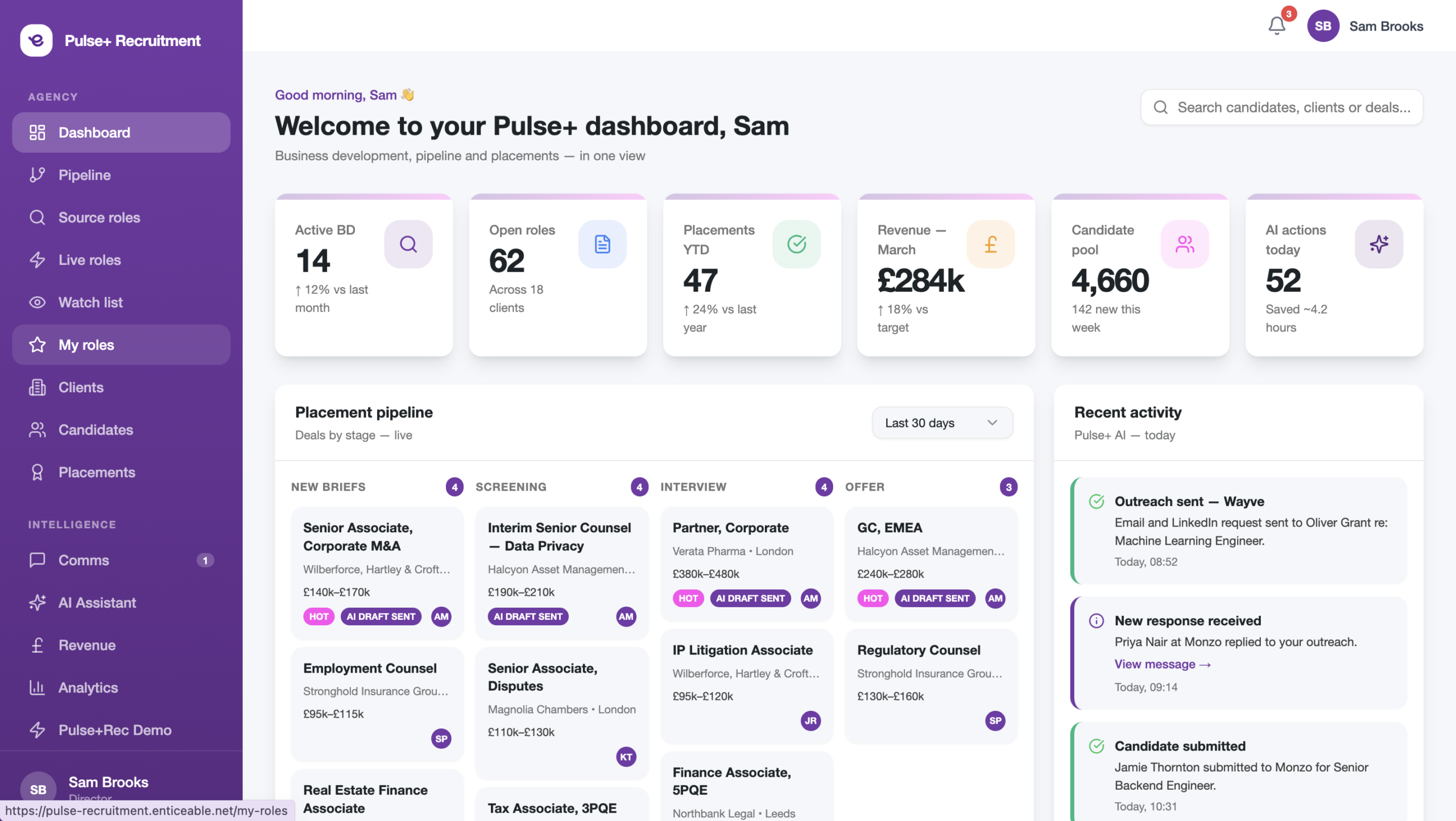Screen dimensions: 1456x821
Task: Click the View message link
Action: pos(1163,665)
